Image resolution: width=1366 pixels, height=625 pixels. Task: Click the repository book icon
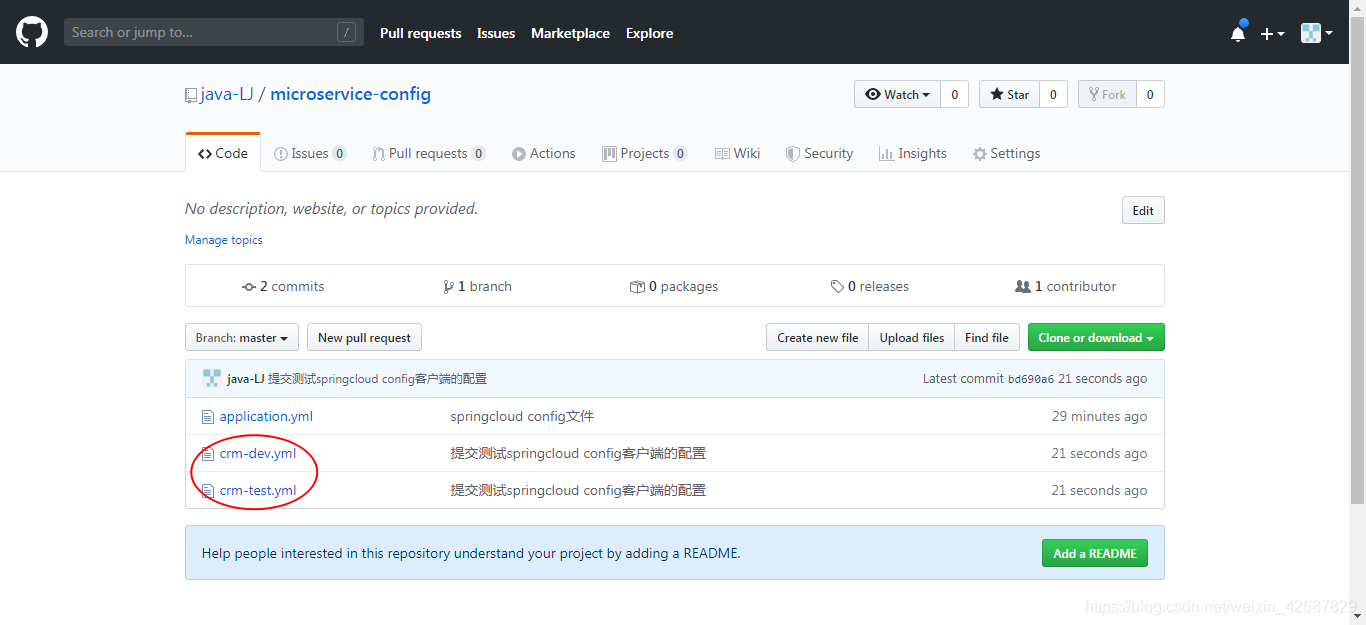(x=191, y=95)
